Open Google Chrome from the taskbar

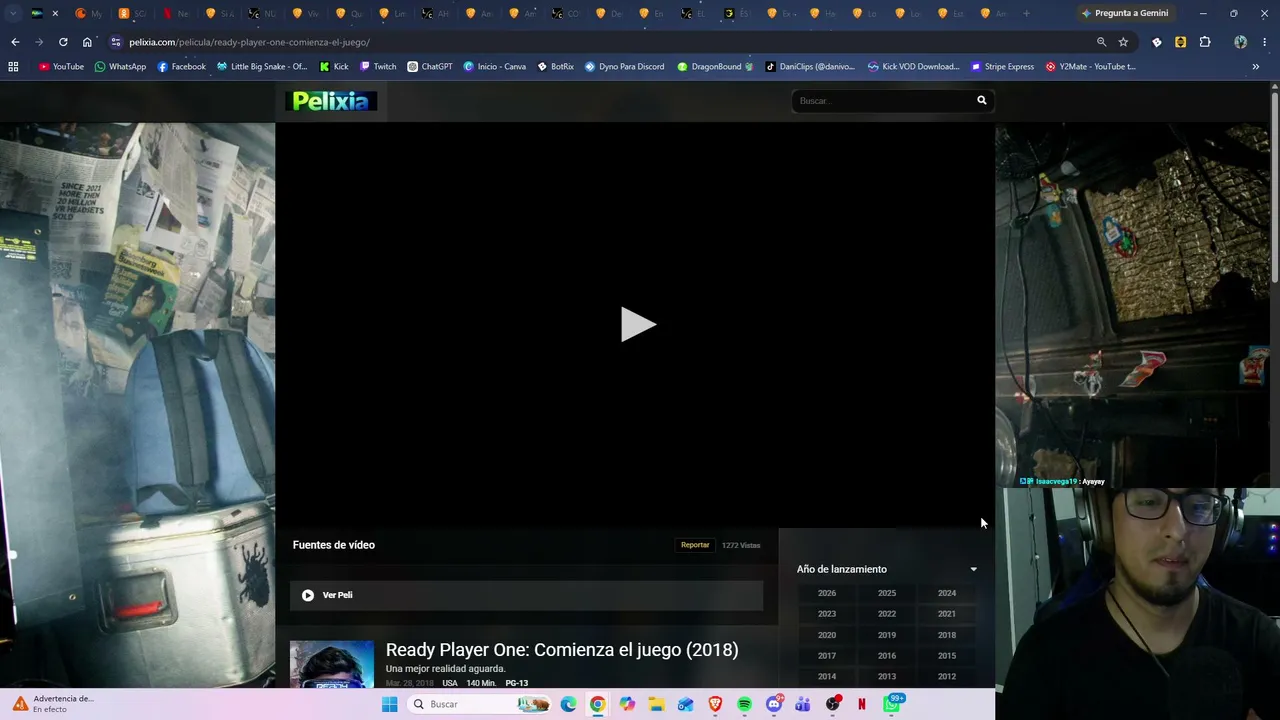pyautogui.click(x=597, y=704)
